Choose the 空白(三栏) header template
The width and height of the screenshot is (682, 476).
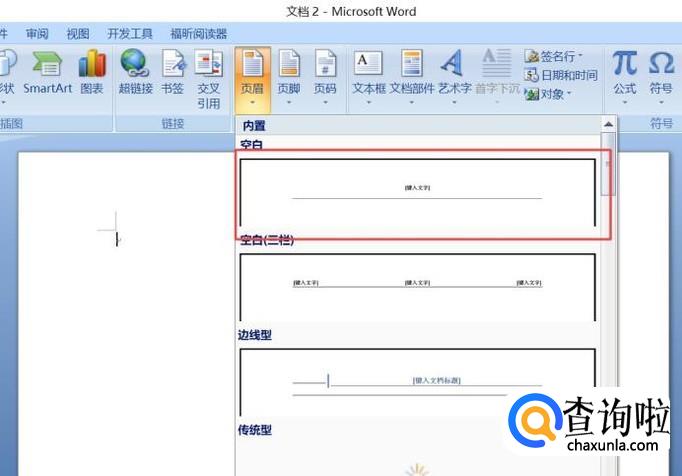(417, 286)
